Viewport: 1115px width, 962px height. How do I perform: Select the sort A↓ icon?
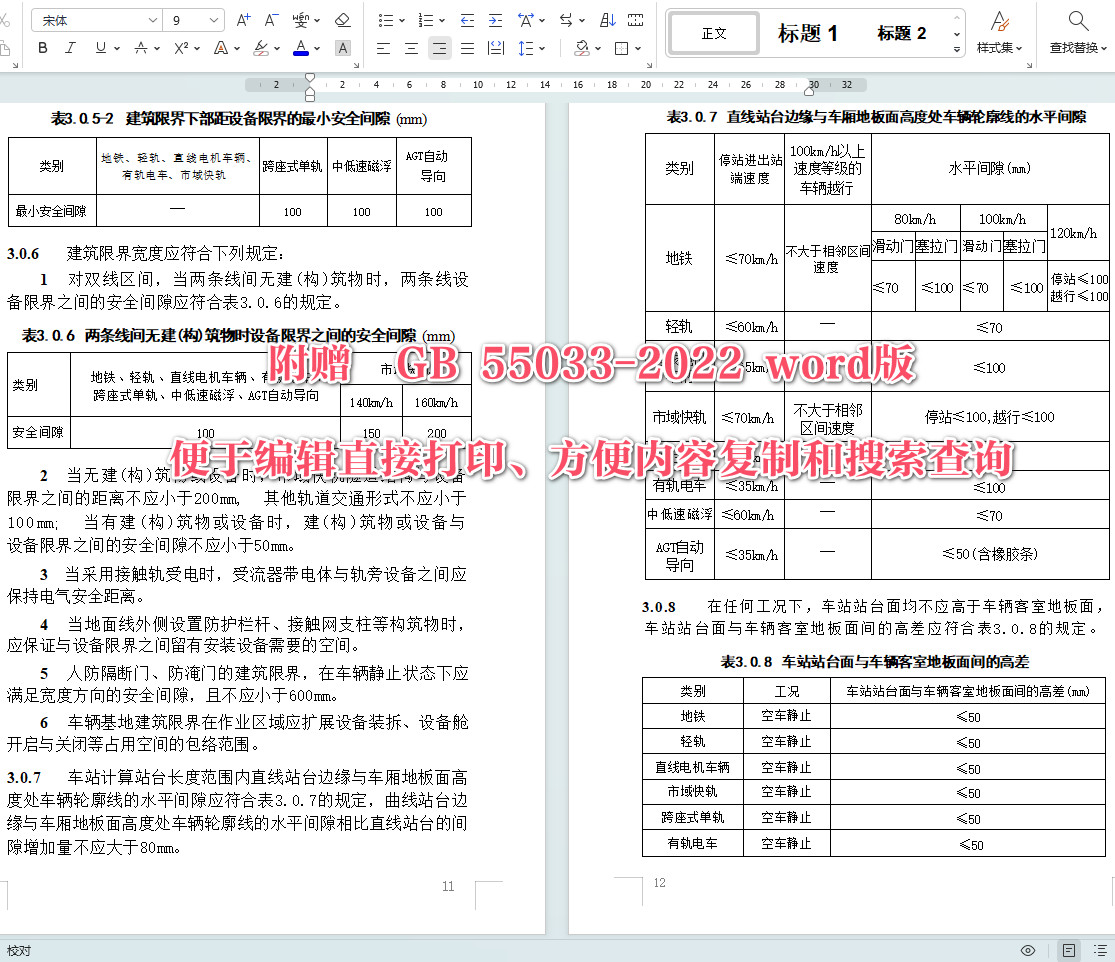pyautogui.click(x=608, y=19)
